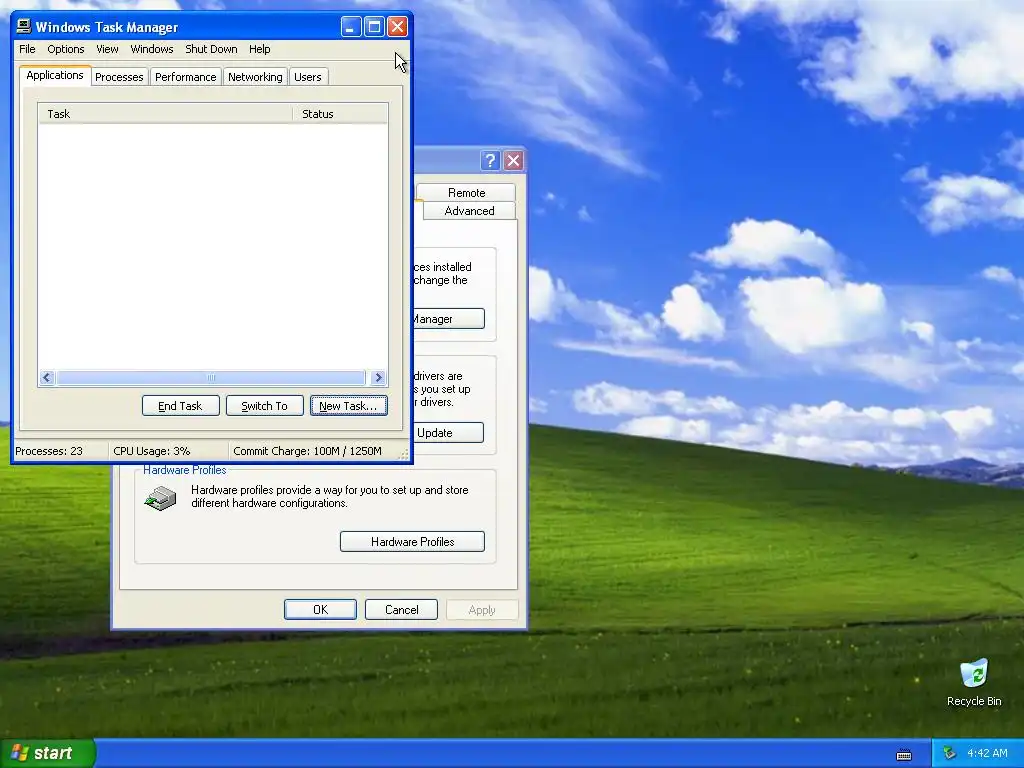Click the New Task... button
The width and height of the screenshot is (1024, 768).
pyautogui.click(x=348, y=406)
